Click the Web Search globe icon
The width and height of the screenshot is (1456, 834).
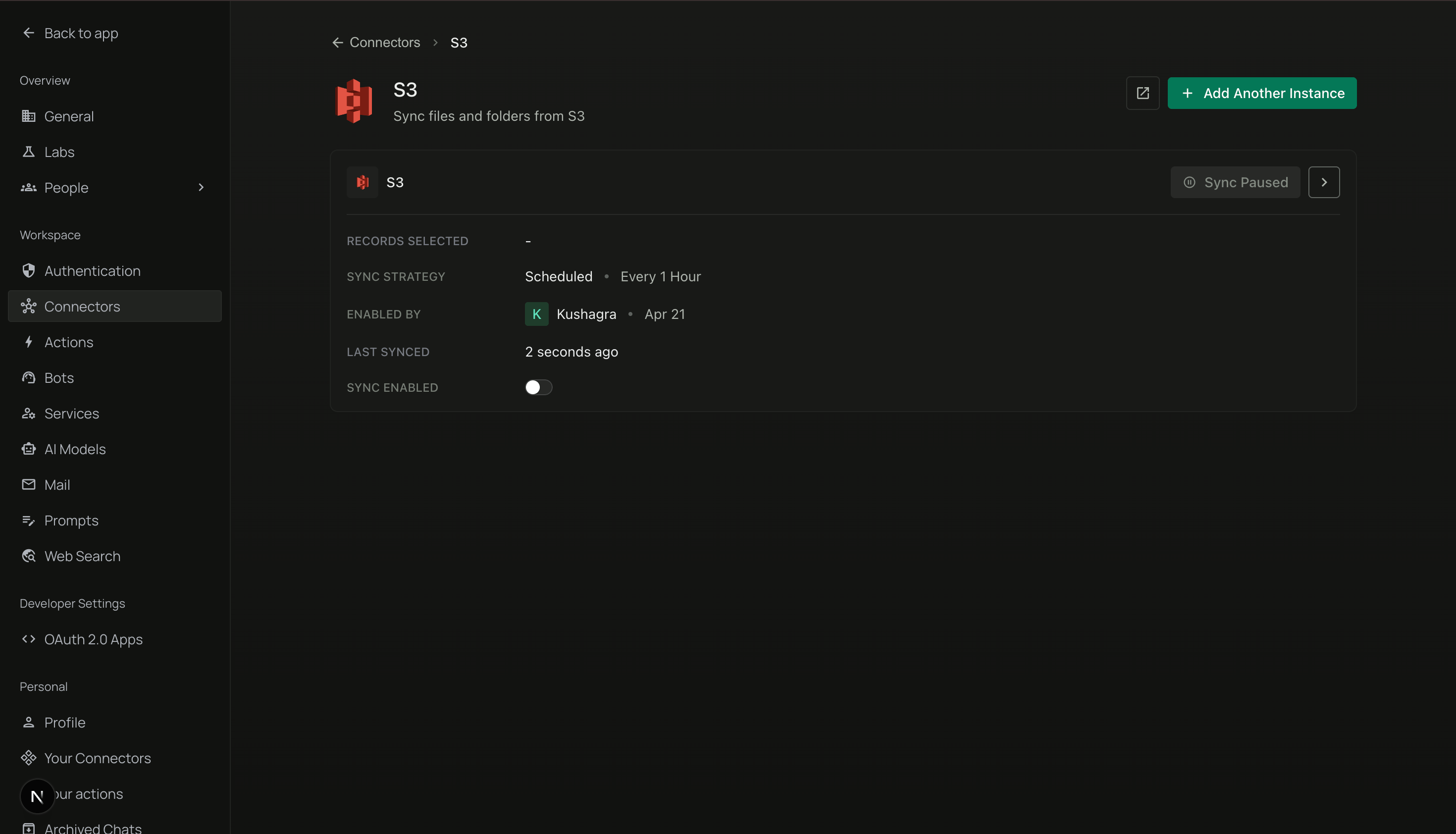29,556
